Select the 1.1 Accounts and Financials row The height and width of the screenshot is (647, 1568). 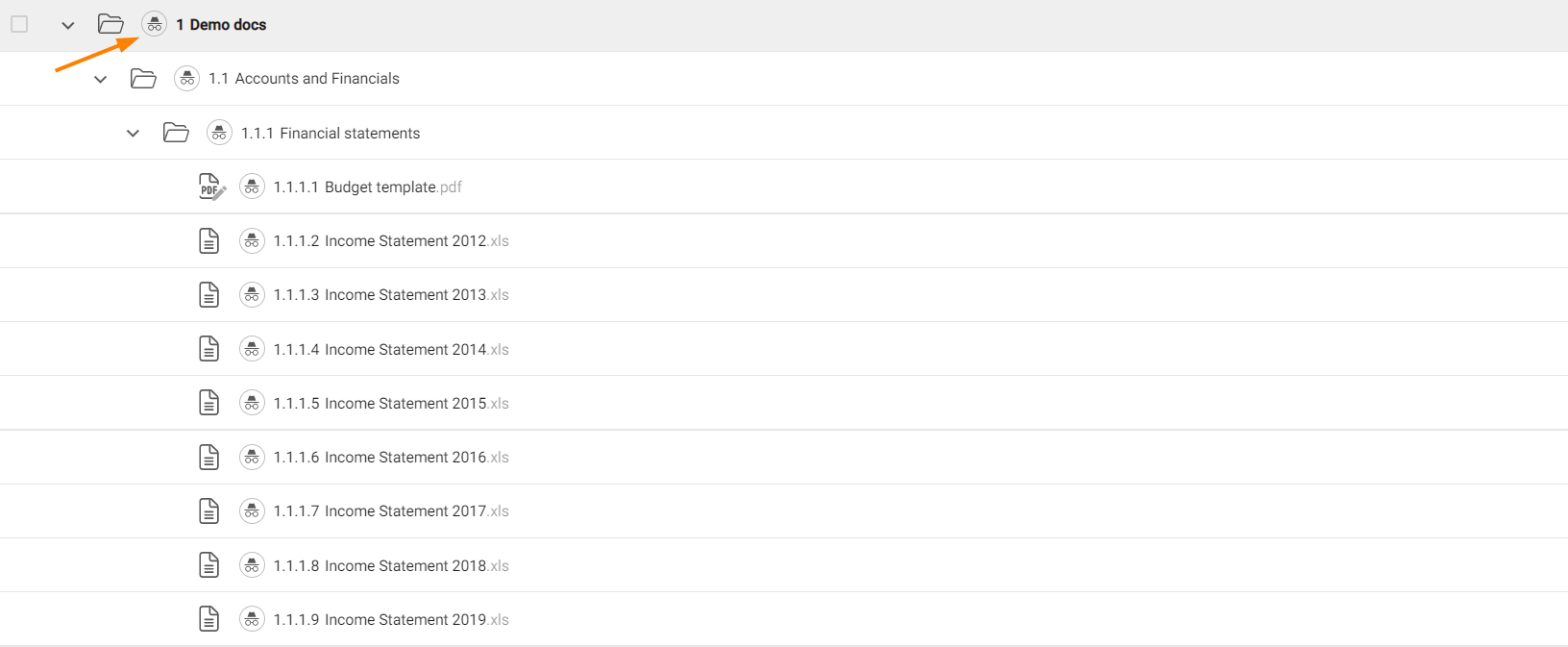click(x=304, y=79)
